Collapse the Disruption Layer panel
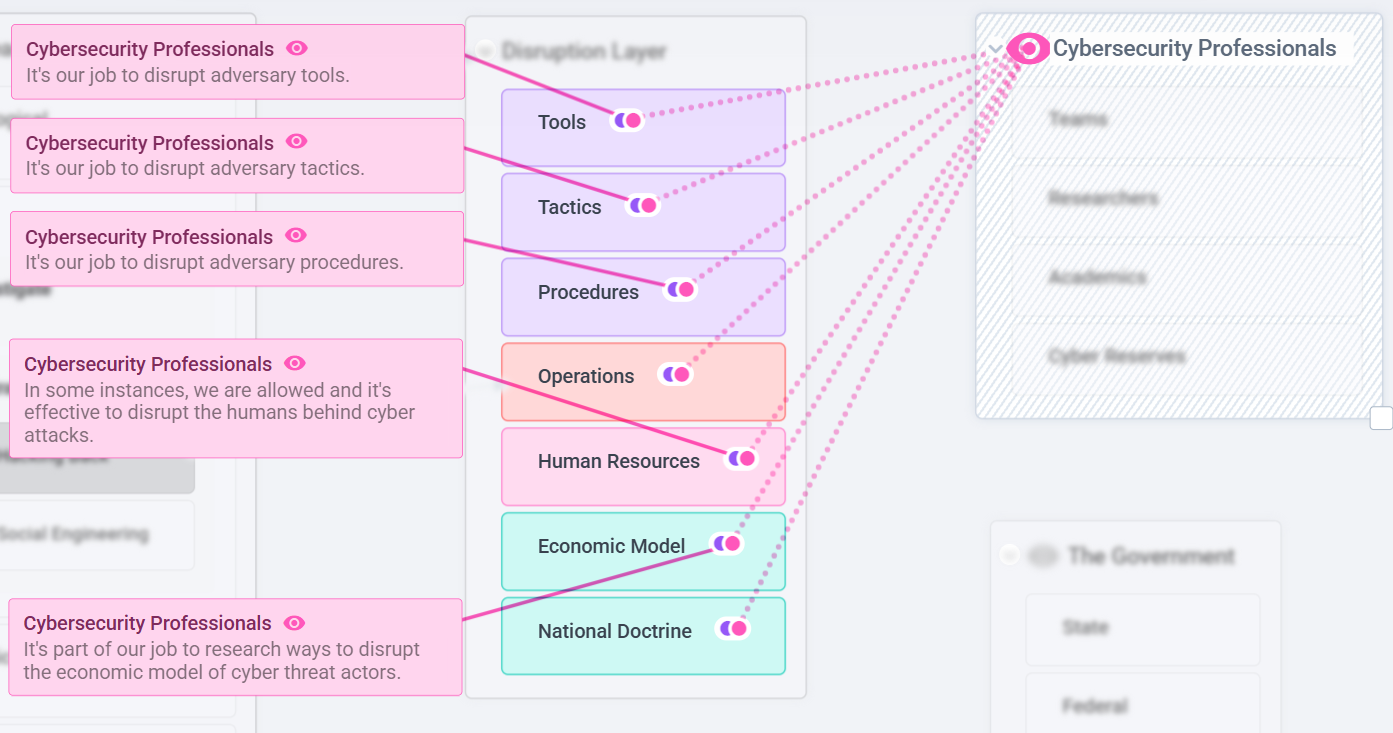 (485, 51)
